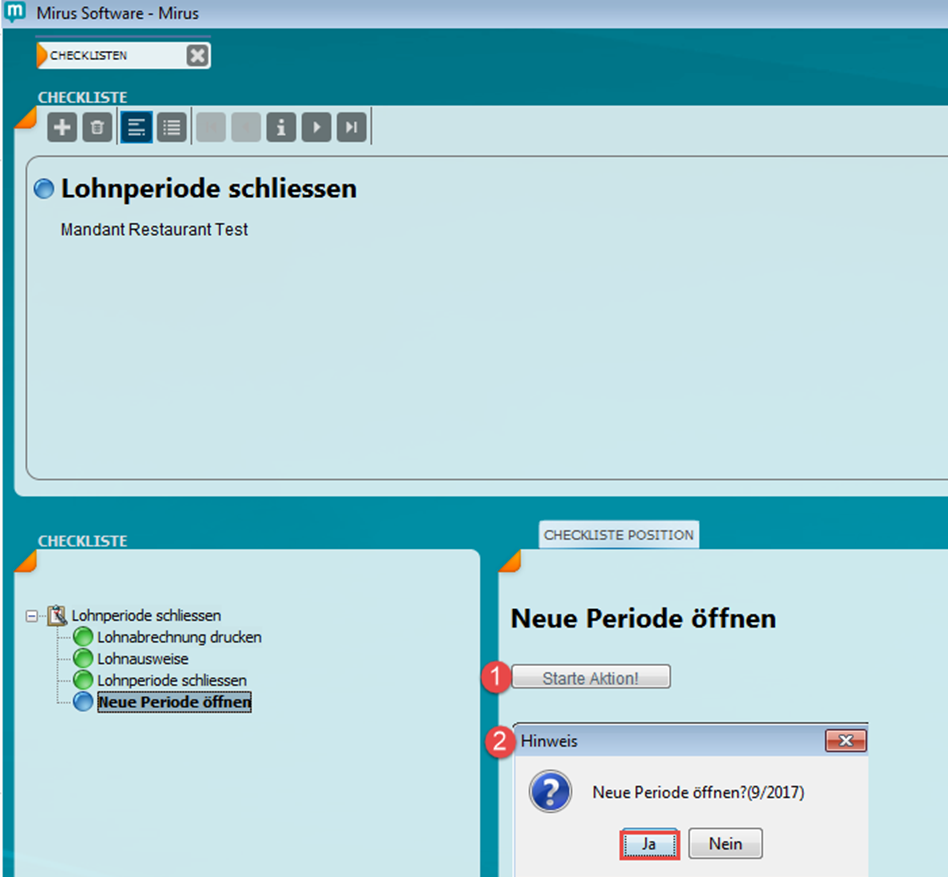Select Neue Periode öffnen in the tree
This screenshot has width=948, height=877.
tap(174, 702)
